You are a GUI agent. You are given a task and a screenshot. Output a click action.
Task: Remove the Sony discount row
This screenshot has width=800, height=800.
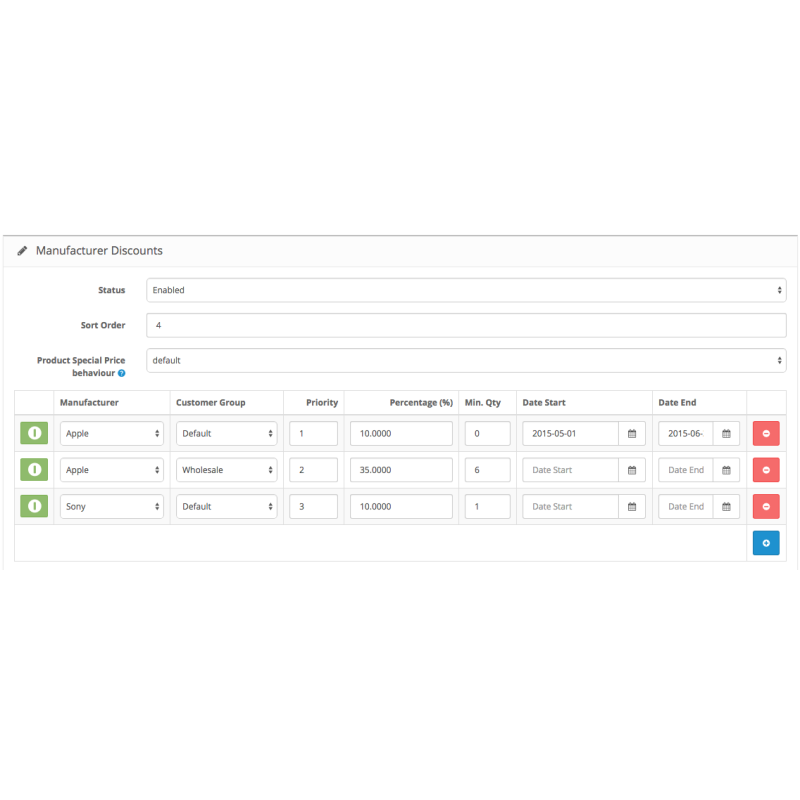coord(766,507)
